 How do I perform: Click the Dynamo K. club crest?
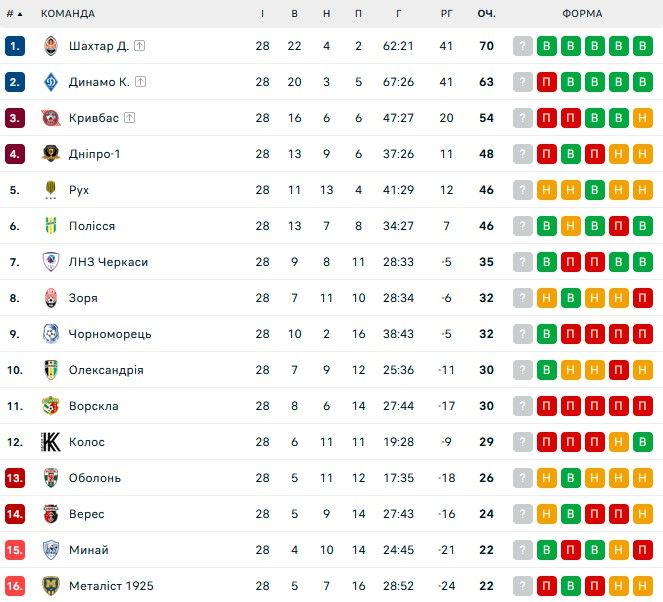tap(51, 82)
